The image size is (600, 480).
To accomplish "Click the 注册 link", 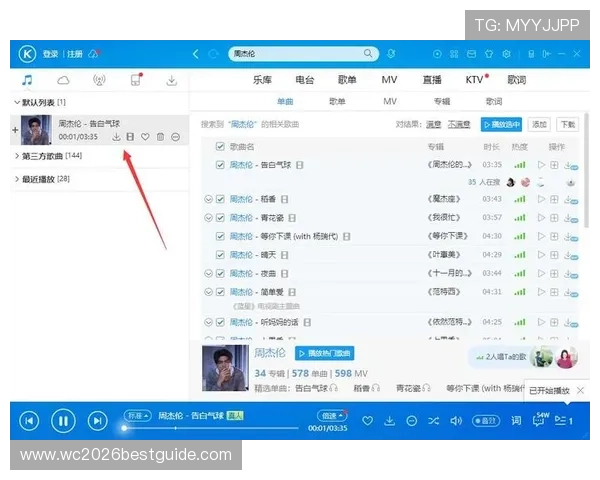I will pyautogui.click(x=75, y=54).
